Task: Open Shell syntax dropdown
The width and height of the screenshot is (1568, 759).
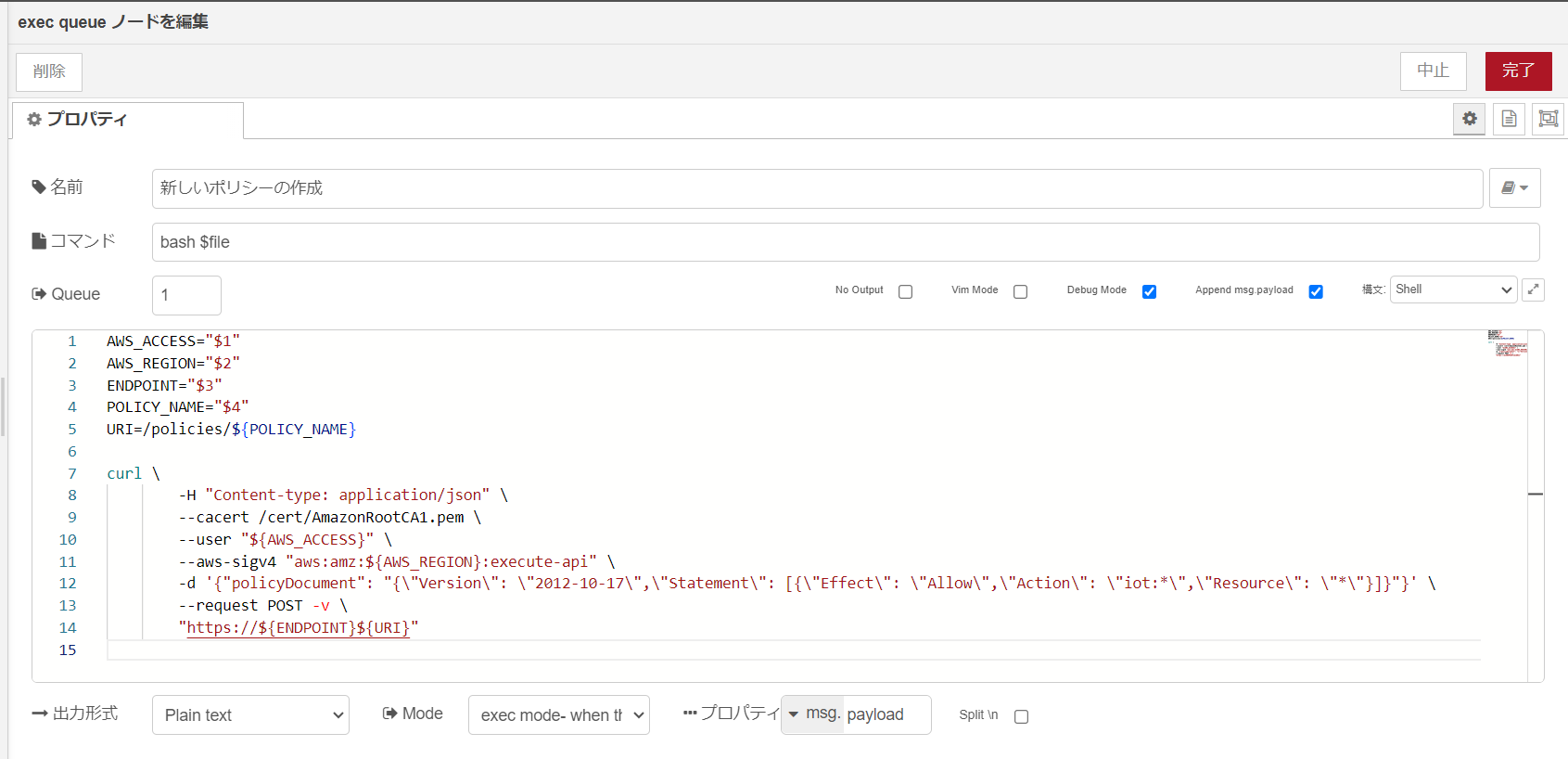Action: [1453, 289]
